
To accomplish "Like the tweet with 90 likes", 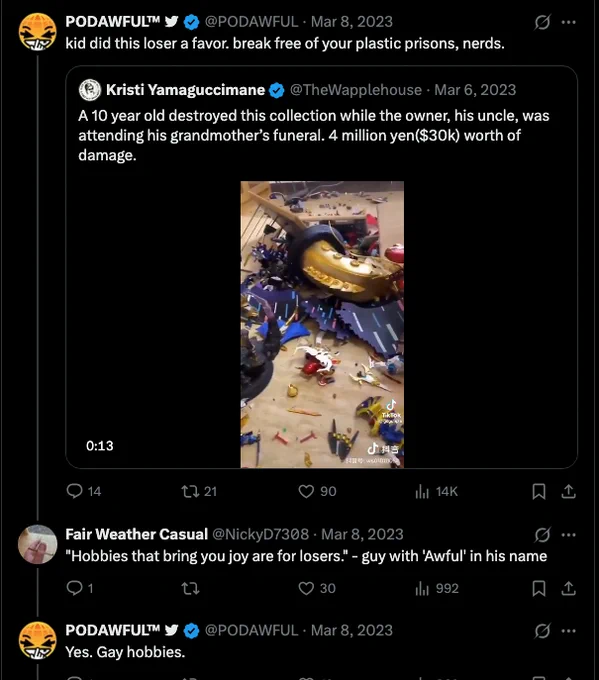I will point(306,491).
